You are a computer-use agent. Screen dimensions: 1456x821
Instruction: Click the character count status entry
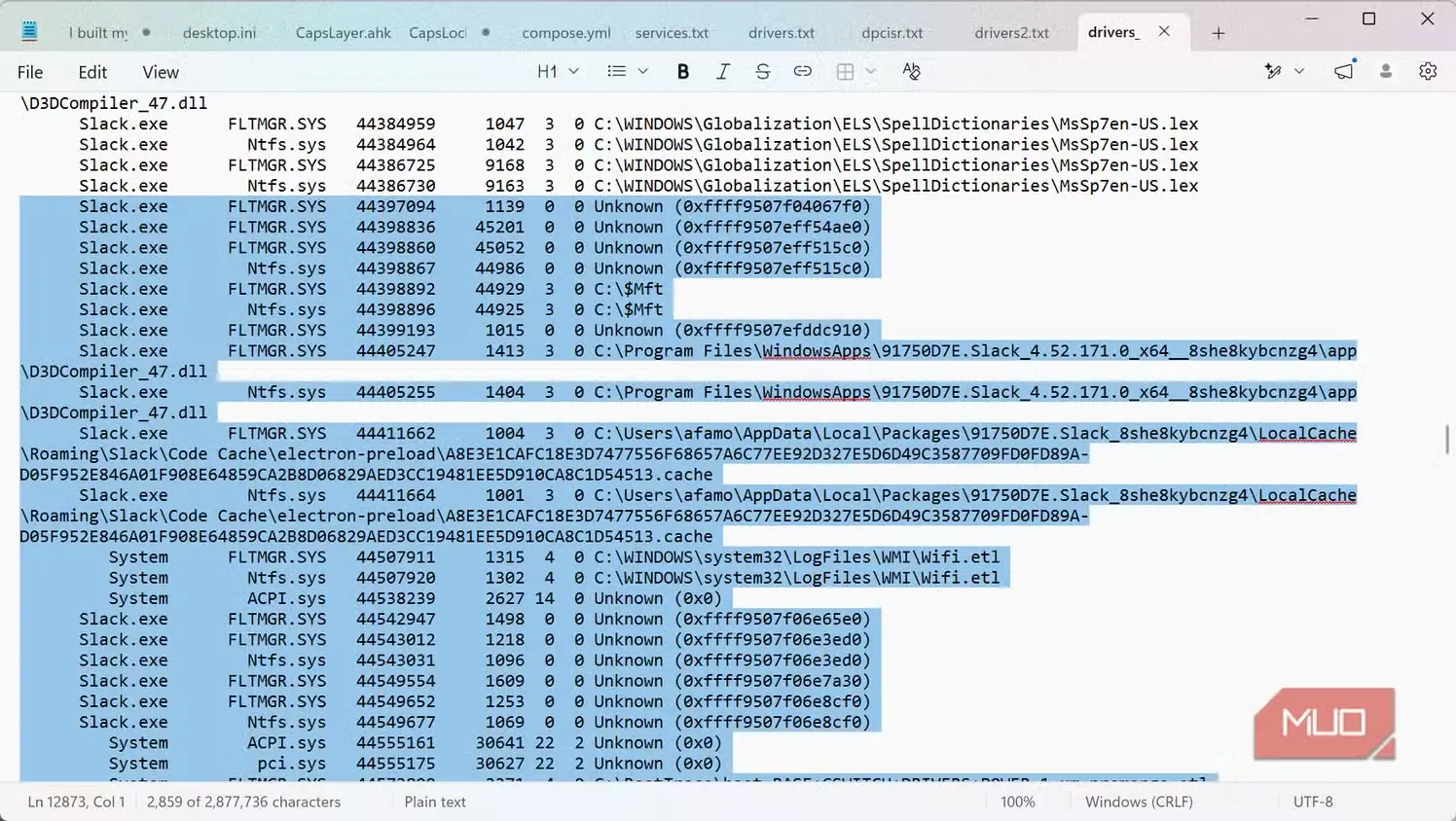(244, 802)
